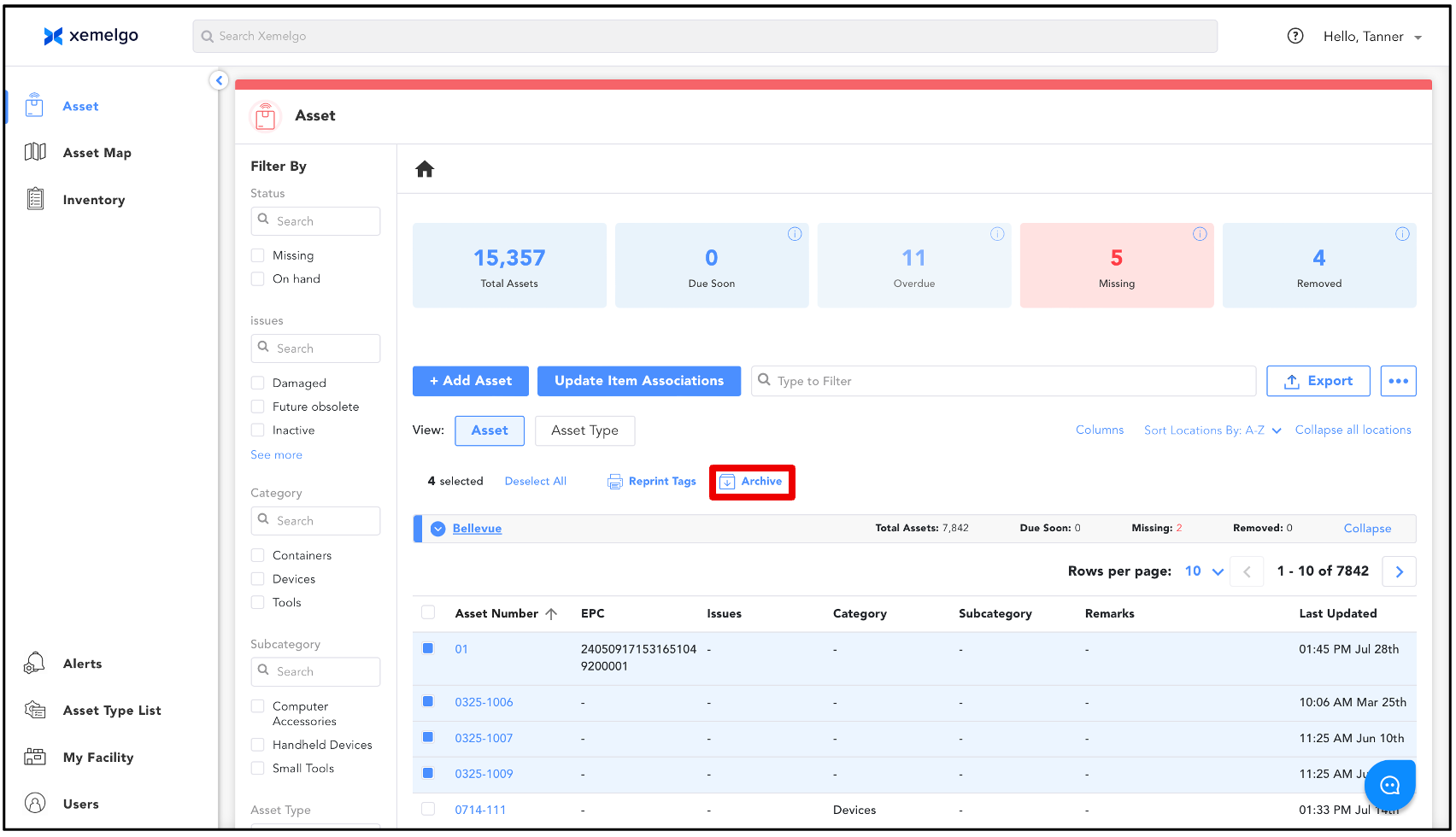Click the Add Asset button
The image size is (1456, 837).
click(x=471, y=381)
